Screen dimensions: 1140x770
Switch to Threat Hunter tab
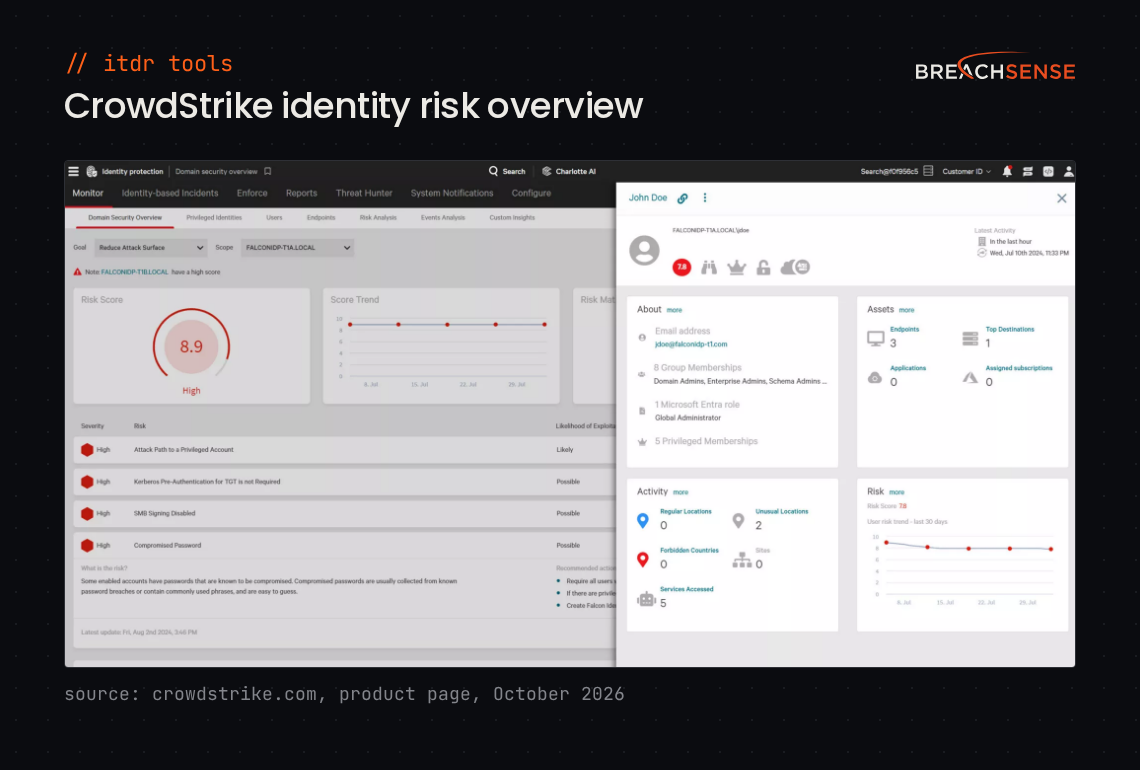pyautogui.click(x=364, y=193)
